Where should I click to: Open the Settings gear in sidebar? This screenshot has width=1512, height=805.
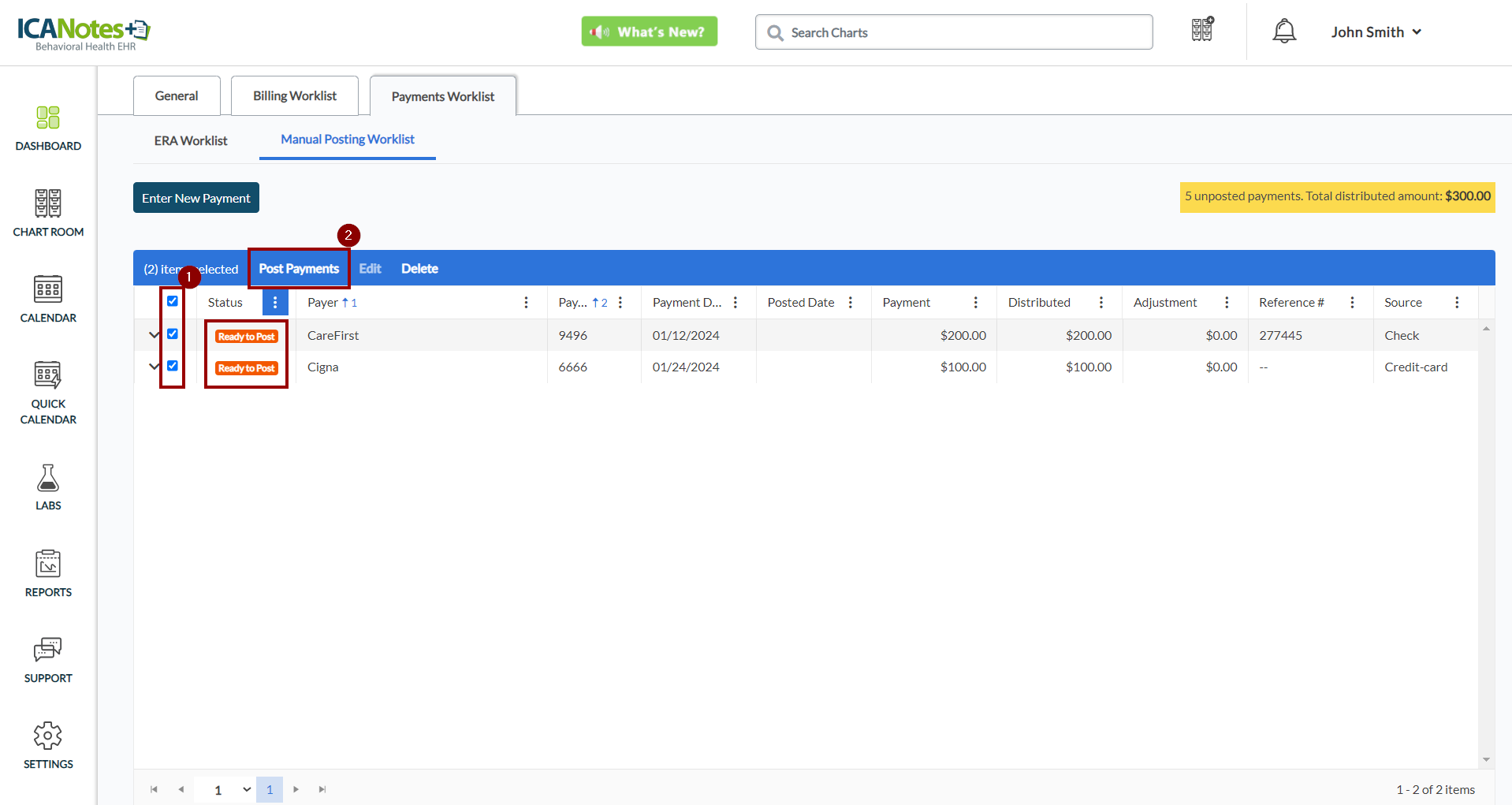coord(48,745)
